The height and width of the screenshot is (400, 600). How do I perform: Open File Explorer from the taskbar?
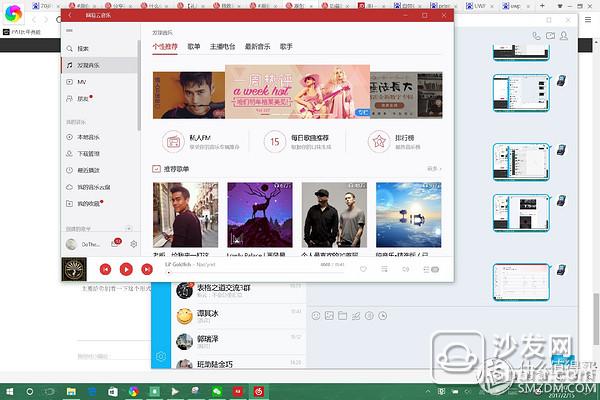[71, 392]
